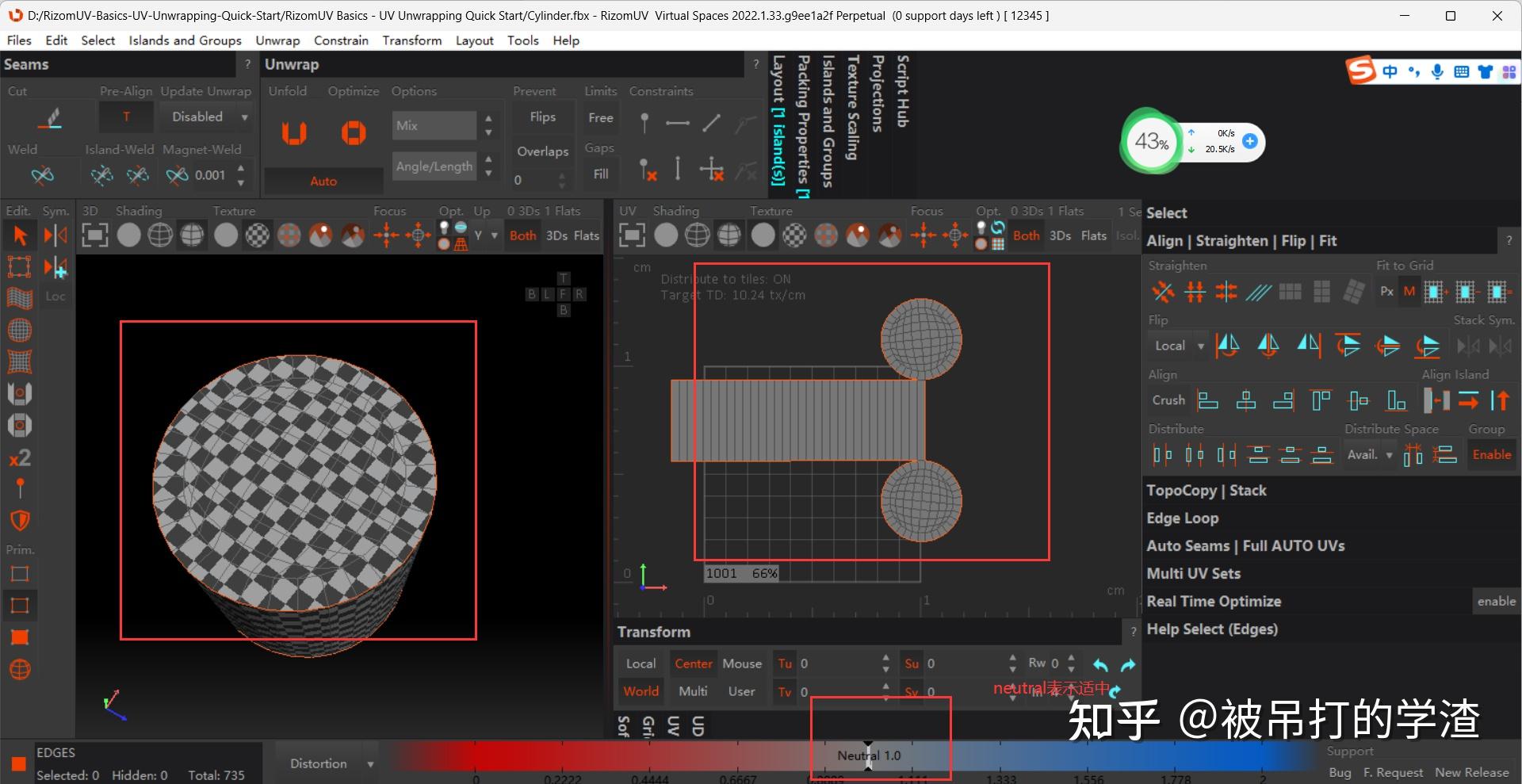Click the orange up arrow Align Island icon
1522x784 pixels.
1499,400
